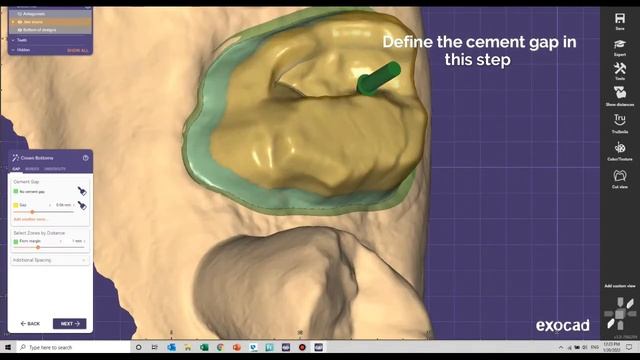The width and height of the screenshot is (640, 360).
Task: Collapse the Teeth section
Action: [x=13, y=40]
